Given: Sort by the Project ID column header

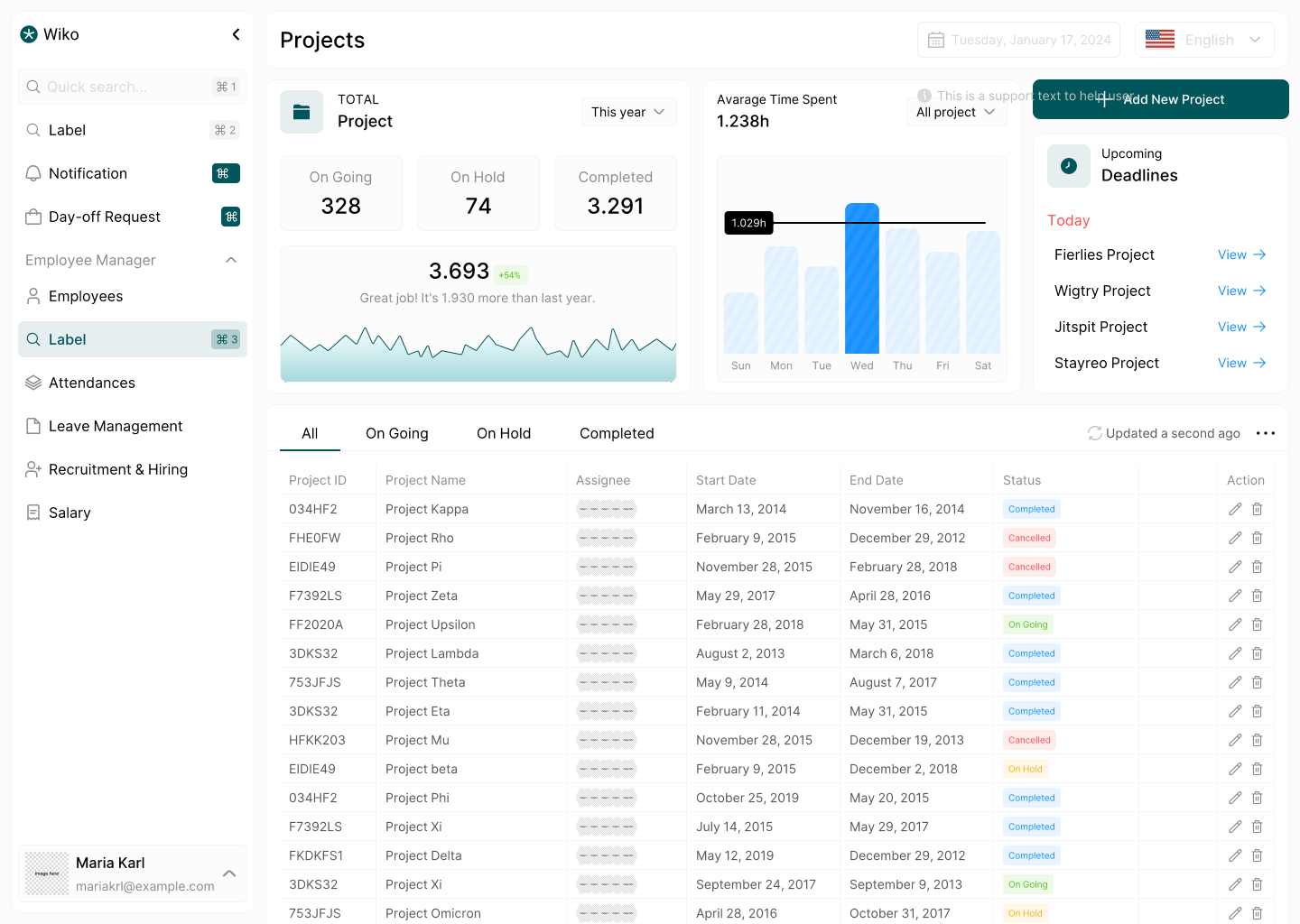Looking at the screenshot, I should (x=318, y=480).
